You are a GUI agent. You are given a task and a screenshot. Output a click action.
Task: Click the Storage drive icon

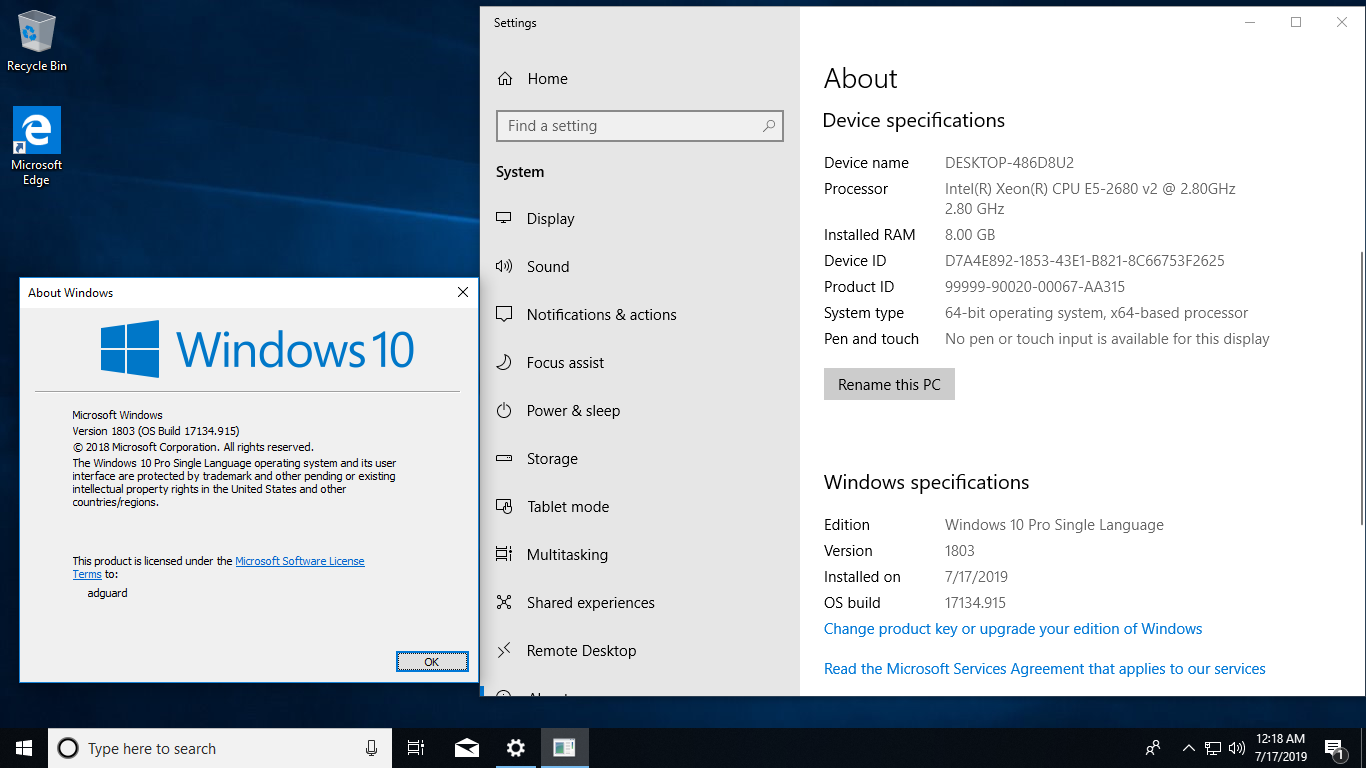click(x=505, y=459)
